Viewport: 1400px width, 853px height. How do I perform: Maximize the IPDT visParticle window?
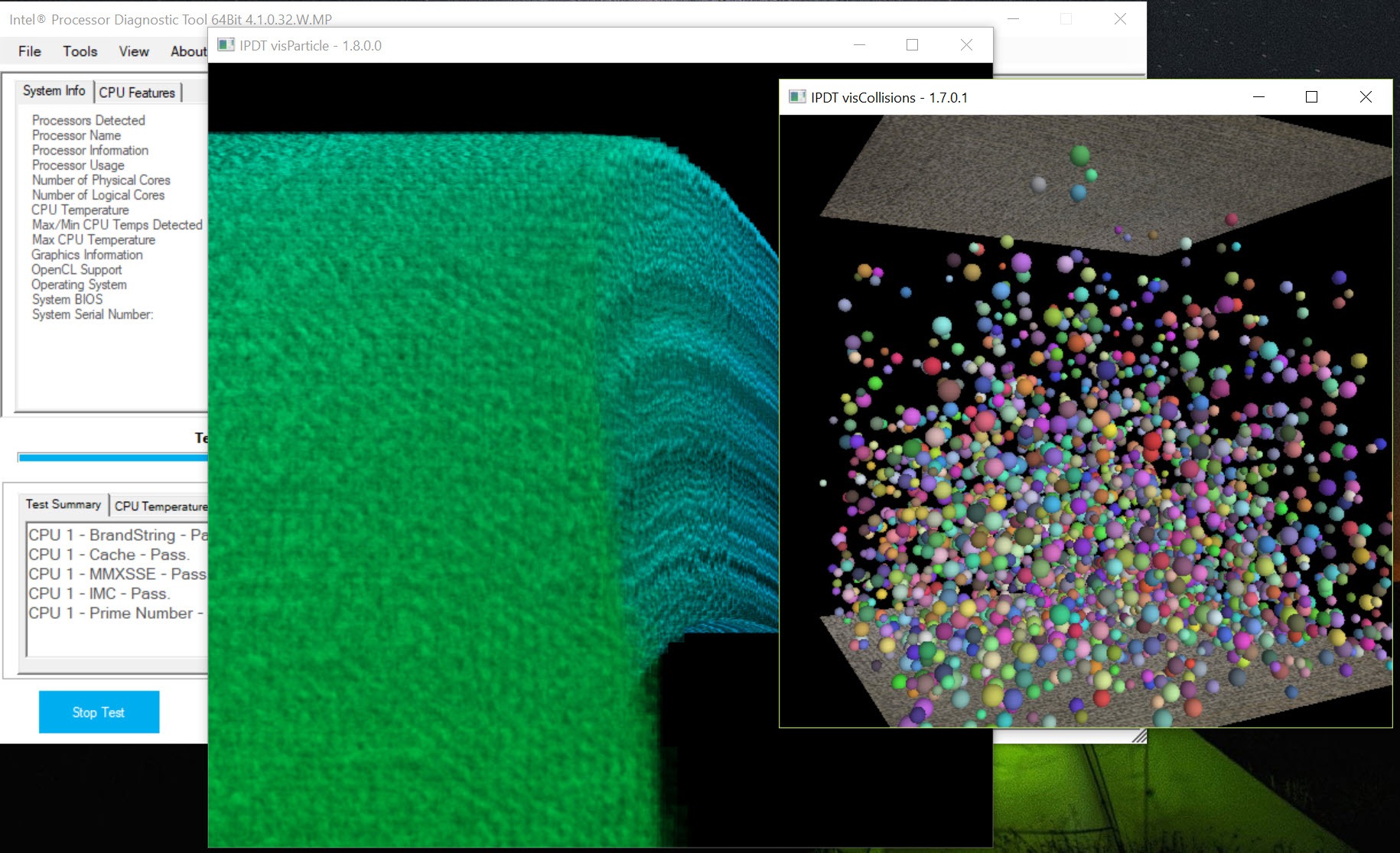[912, 45]
